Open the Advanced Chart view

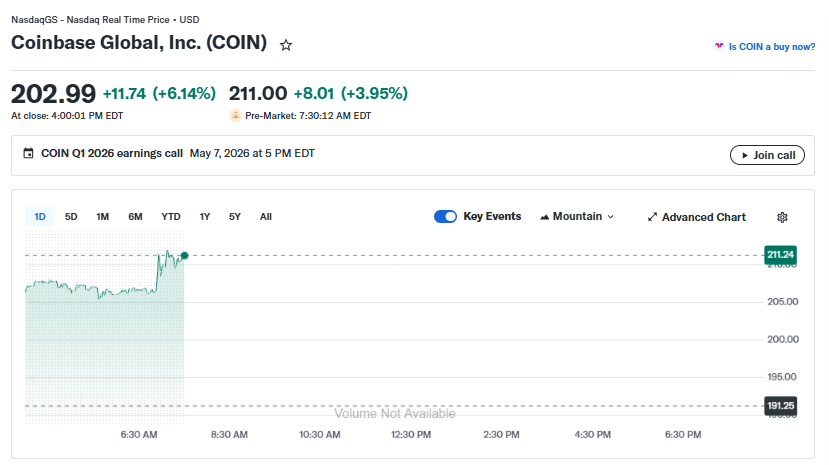pos(697,217)
